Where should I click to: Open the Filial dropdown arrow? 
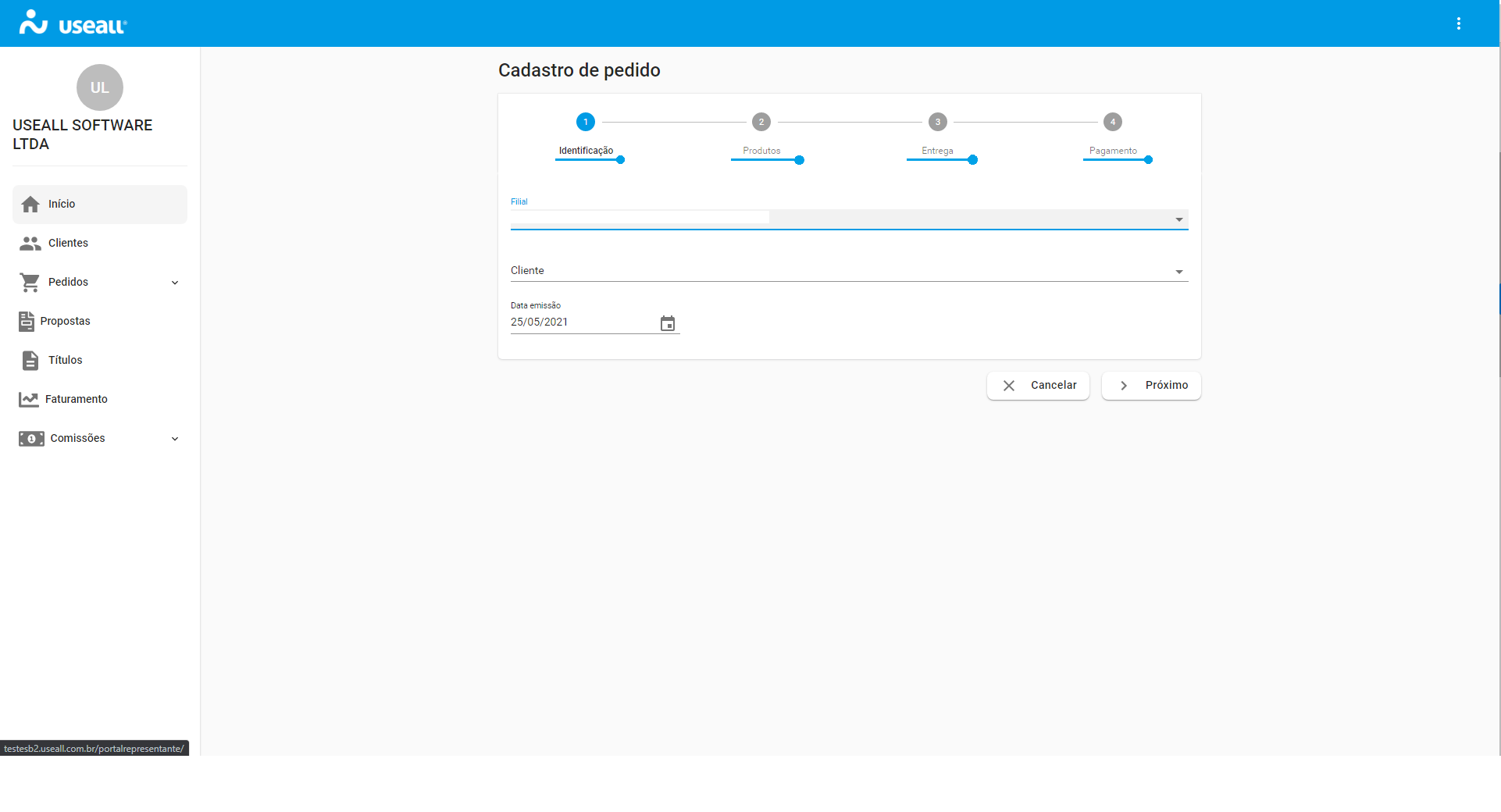pos(1179,219)
